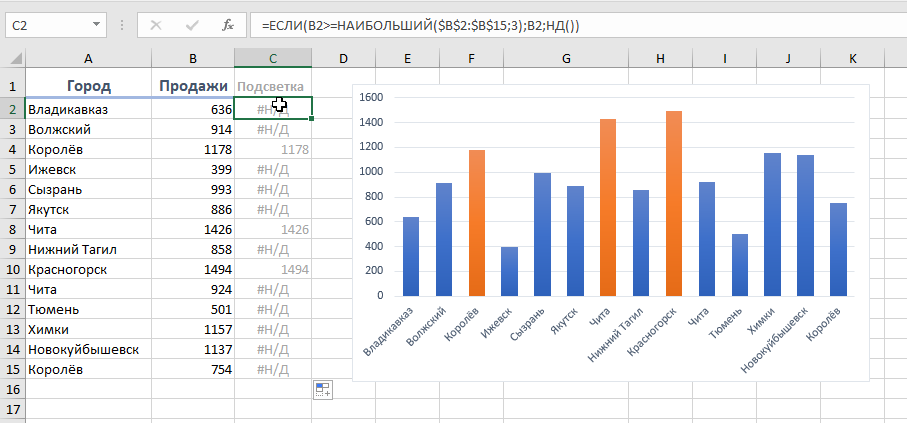Select row 16 header
This screenshot has height=423, width=907.
(x=13, y=389)
